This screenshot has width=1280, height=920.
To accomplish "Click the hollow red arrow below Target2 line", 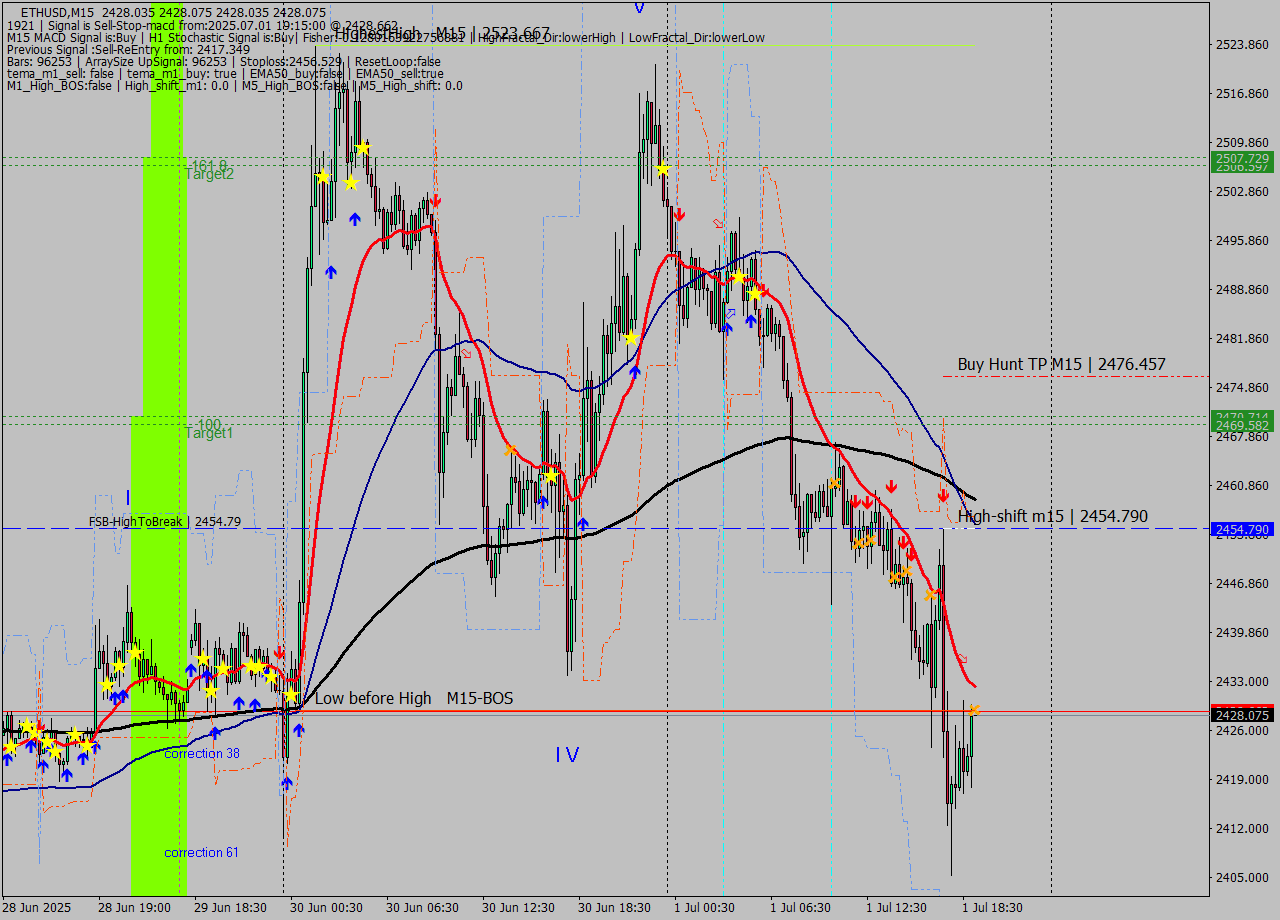I will click(x=718, y=223).
